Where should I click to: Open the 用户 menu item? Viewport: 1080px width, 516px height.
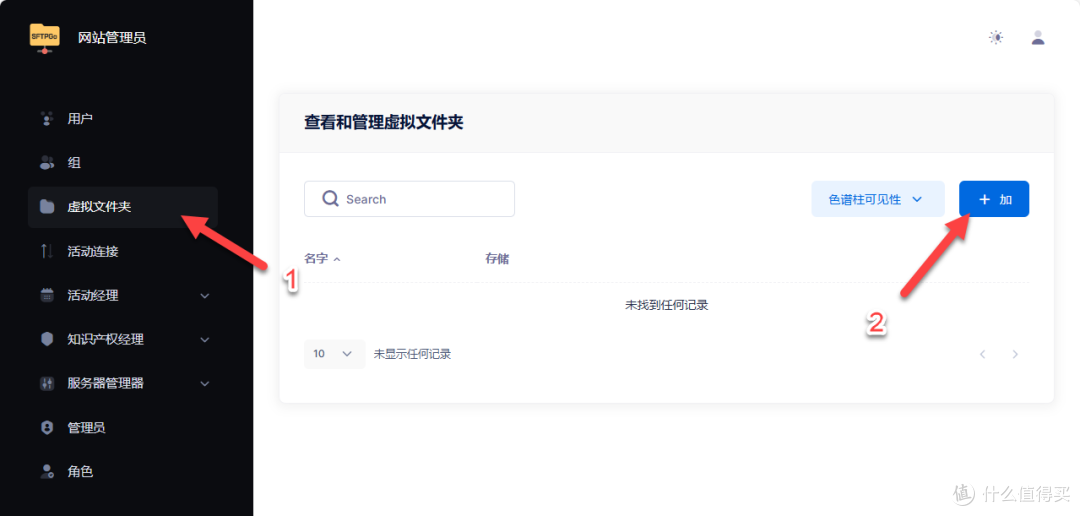(123, 118)
